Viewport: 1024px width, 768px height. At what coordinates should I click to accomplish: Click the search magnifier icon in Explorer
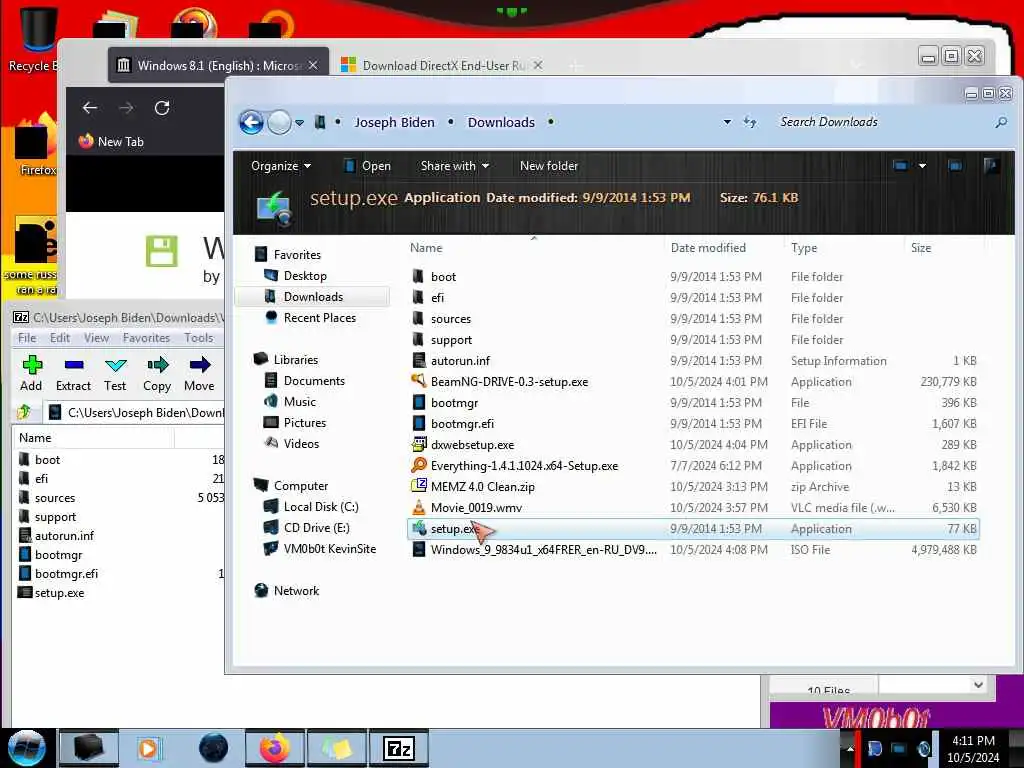pos(1001,122)
